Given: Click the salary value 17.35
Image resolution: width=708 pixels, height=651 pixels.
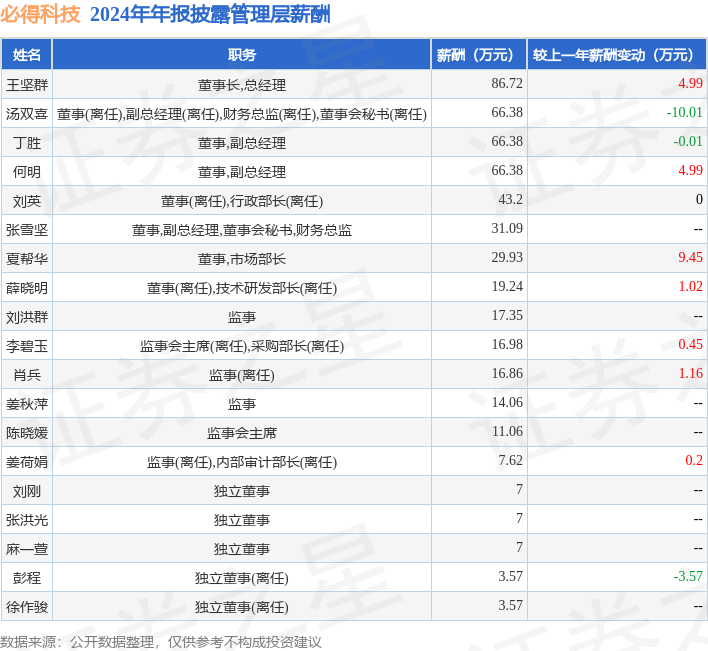Looking at the screenshot, I should tap(507, 316).
